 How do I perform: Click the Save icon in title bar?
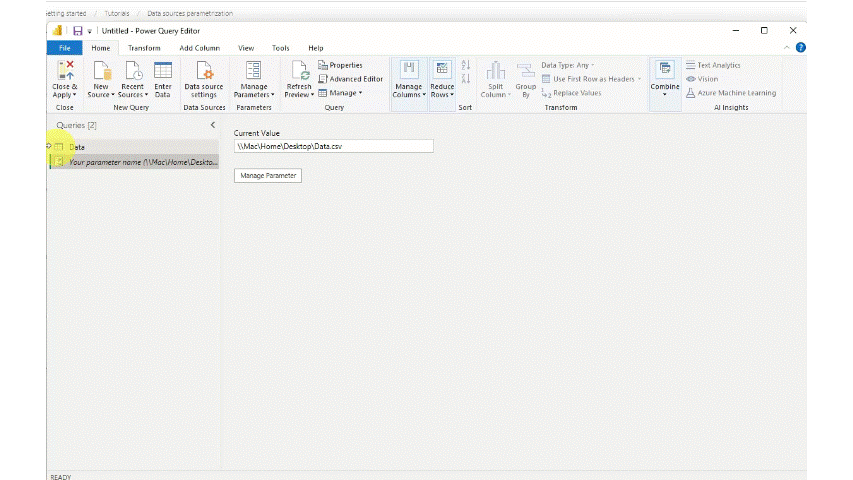(77, 31)
